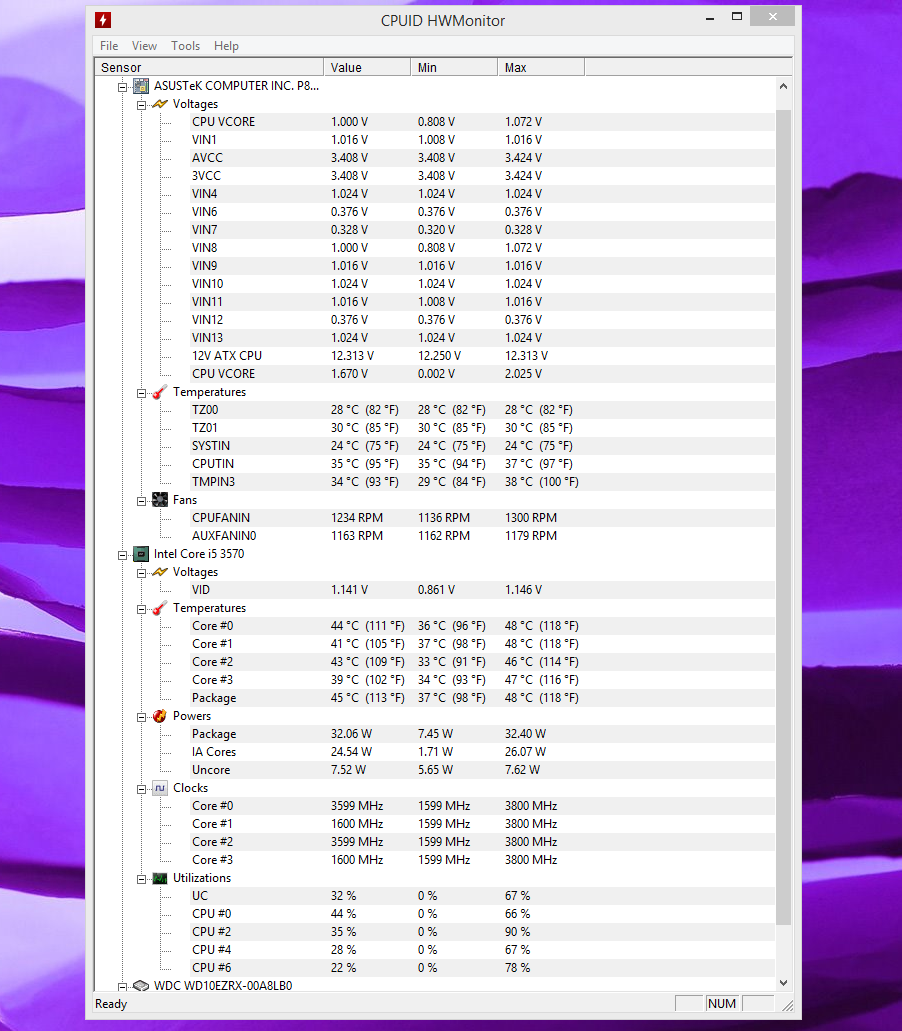Collapse the WDC WD10EZRX drive node
Screen dimensions: 902x1031
point(122,986)
